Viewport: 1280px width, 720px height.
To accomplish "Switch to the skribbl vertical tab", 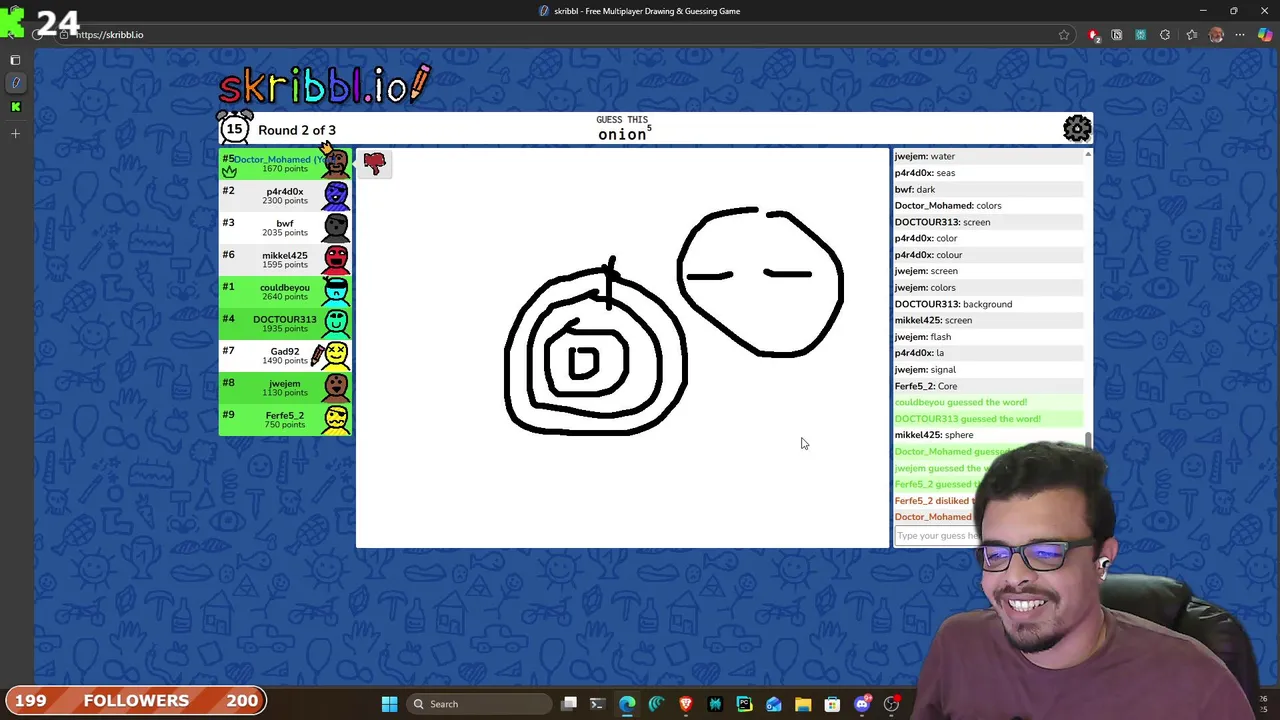I will click(x=15, y=83).
